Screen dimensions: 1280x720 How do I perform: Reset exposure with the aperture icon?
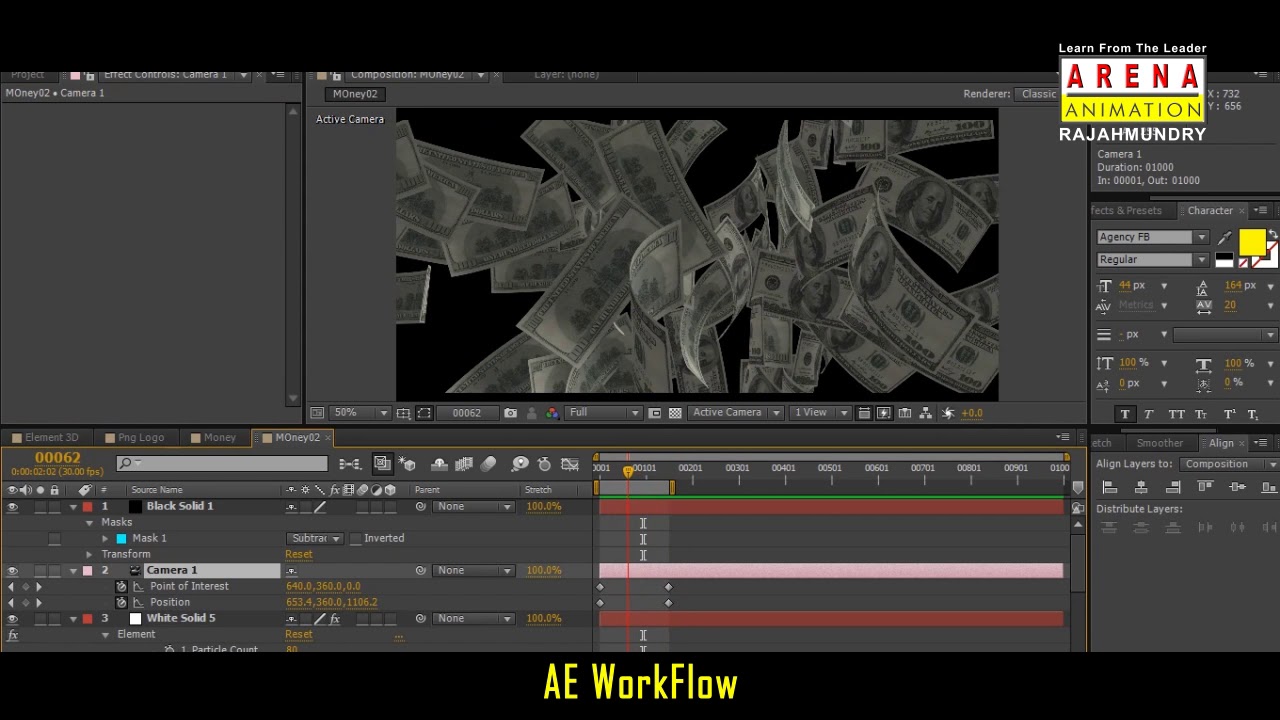[948, 413]
